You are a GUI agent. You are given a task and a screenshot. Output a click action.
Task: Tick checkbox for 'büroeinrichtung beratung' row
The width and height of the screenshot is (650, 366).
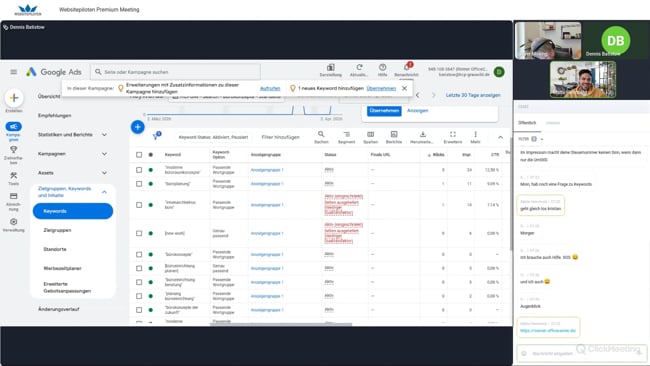(x=139, y=282)
